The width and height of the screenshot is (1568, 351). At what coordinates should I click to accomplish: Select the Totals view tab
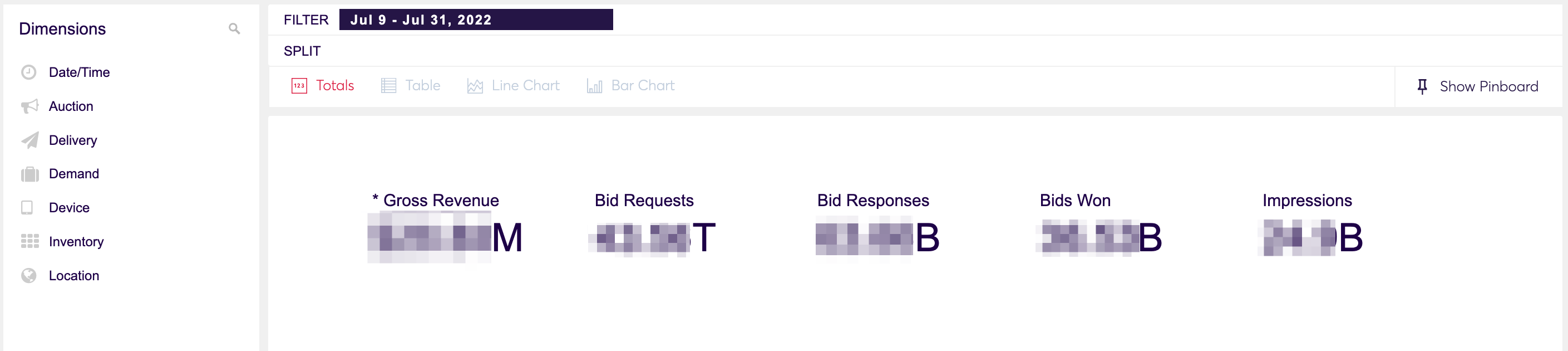pos(323,86)
